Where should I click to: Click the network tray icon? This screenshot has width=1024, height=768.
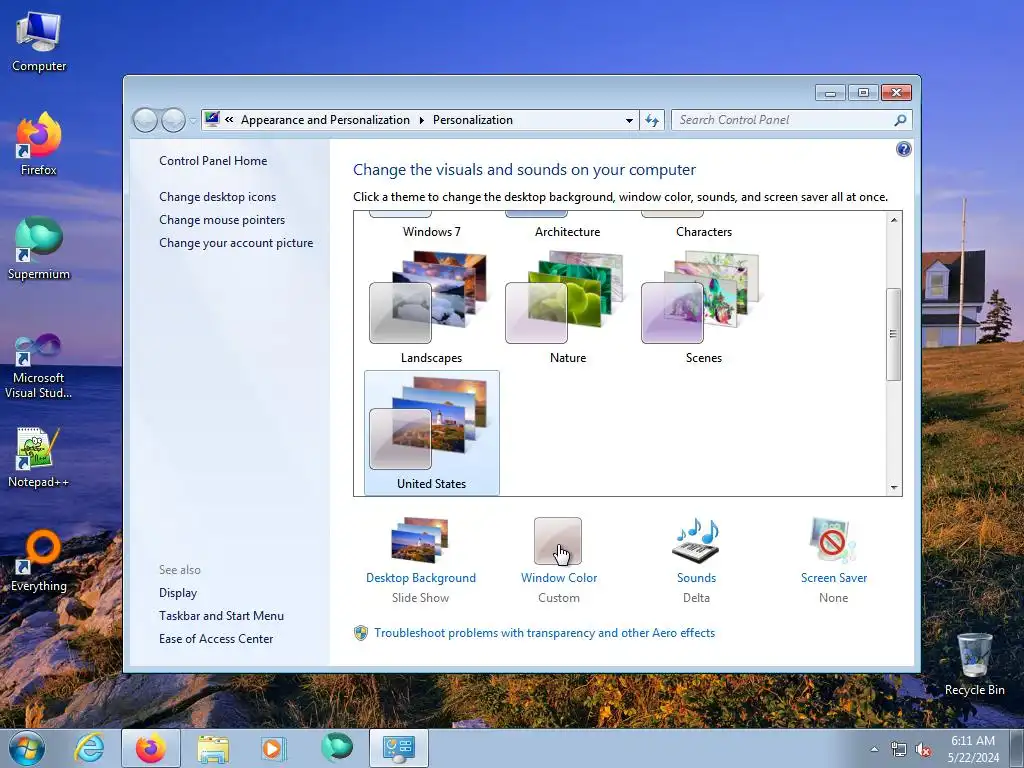coord(899,750)
